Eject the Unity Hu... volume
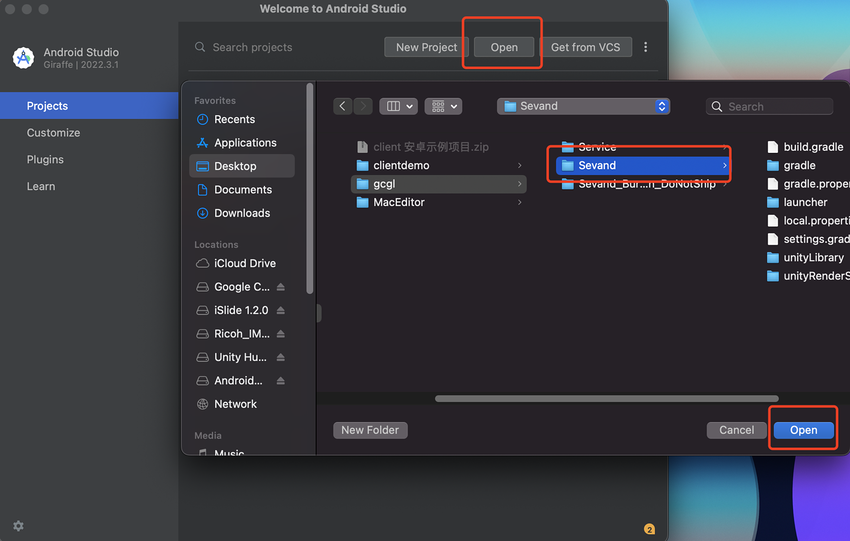The height and width of the screenshot is (541, 850). pyautogui.click(x=281, y=357)
